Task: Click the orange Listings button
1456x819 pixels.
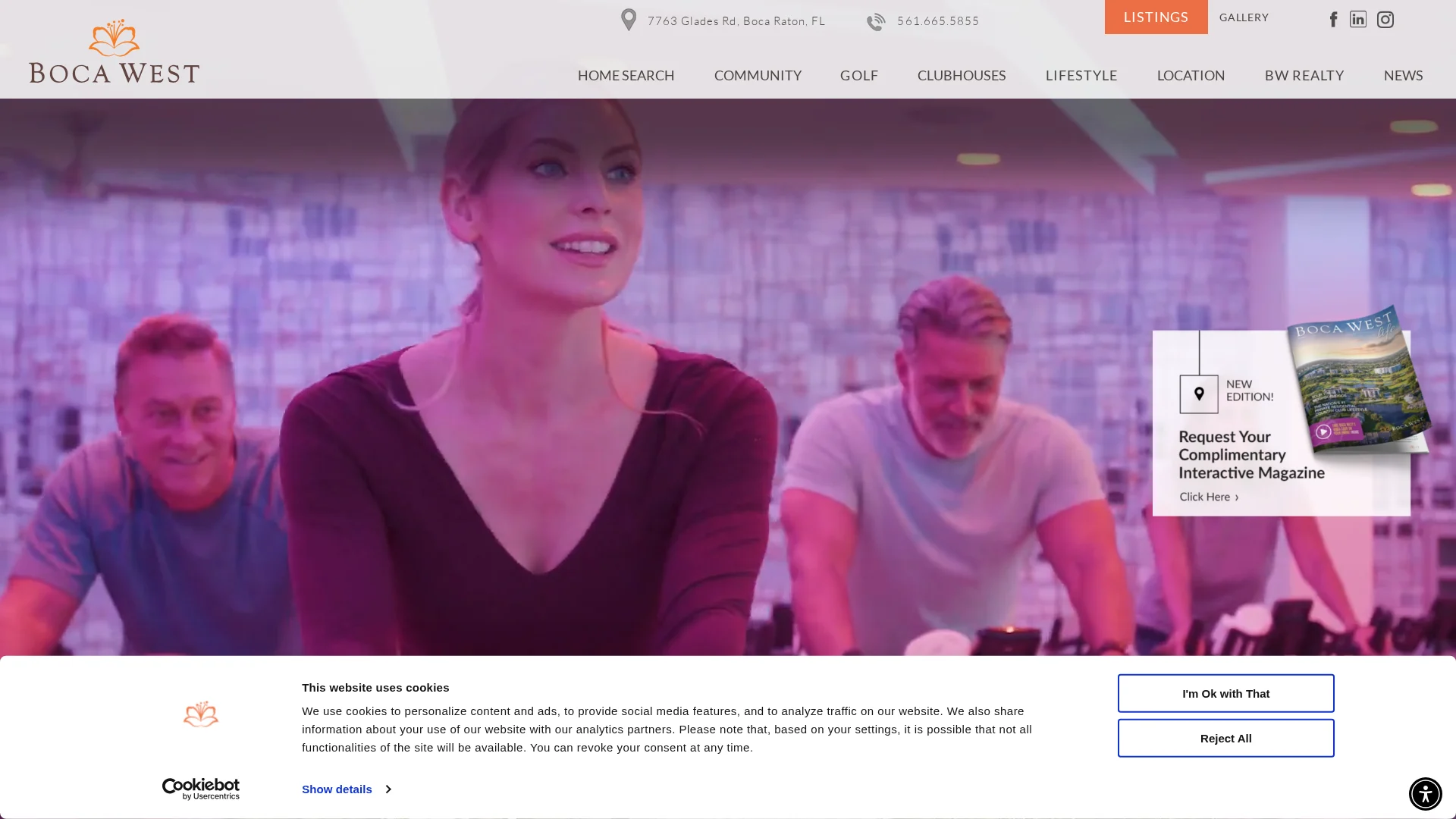Action: [1156, 17]
